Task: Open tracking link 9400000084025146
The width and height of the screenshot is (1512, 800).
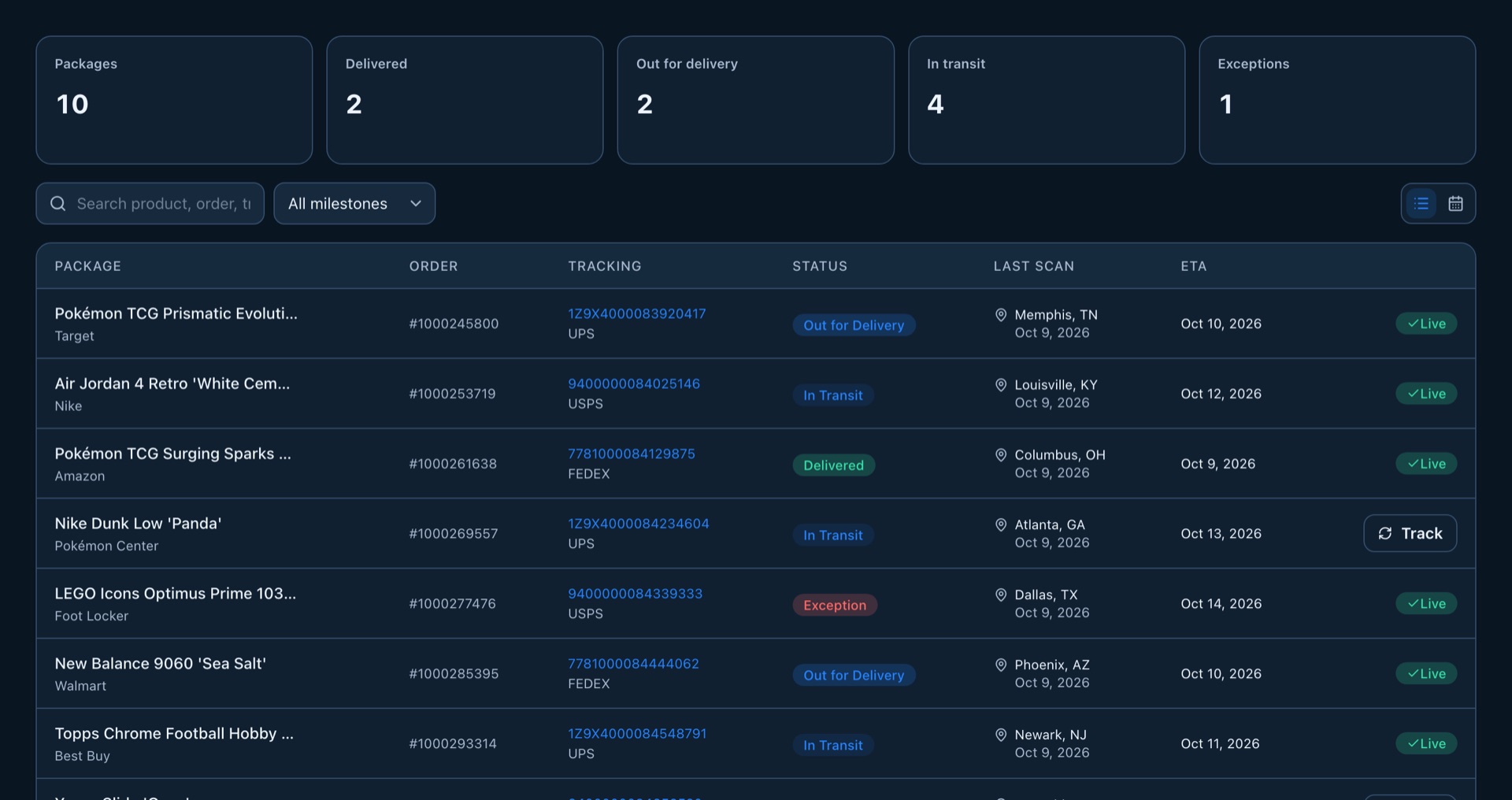Action: pos(634,383)
